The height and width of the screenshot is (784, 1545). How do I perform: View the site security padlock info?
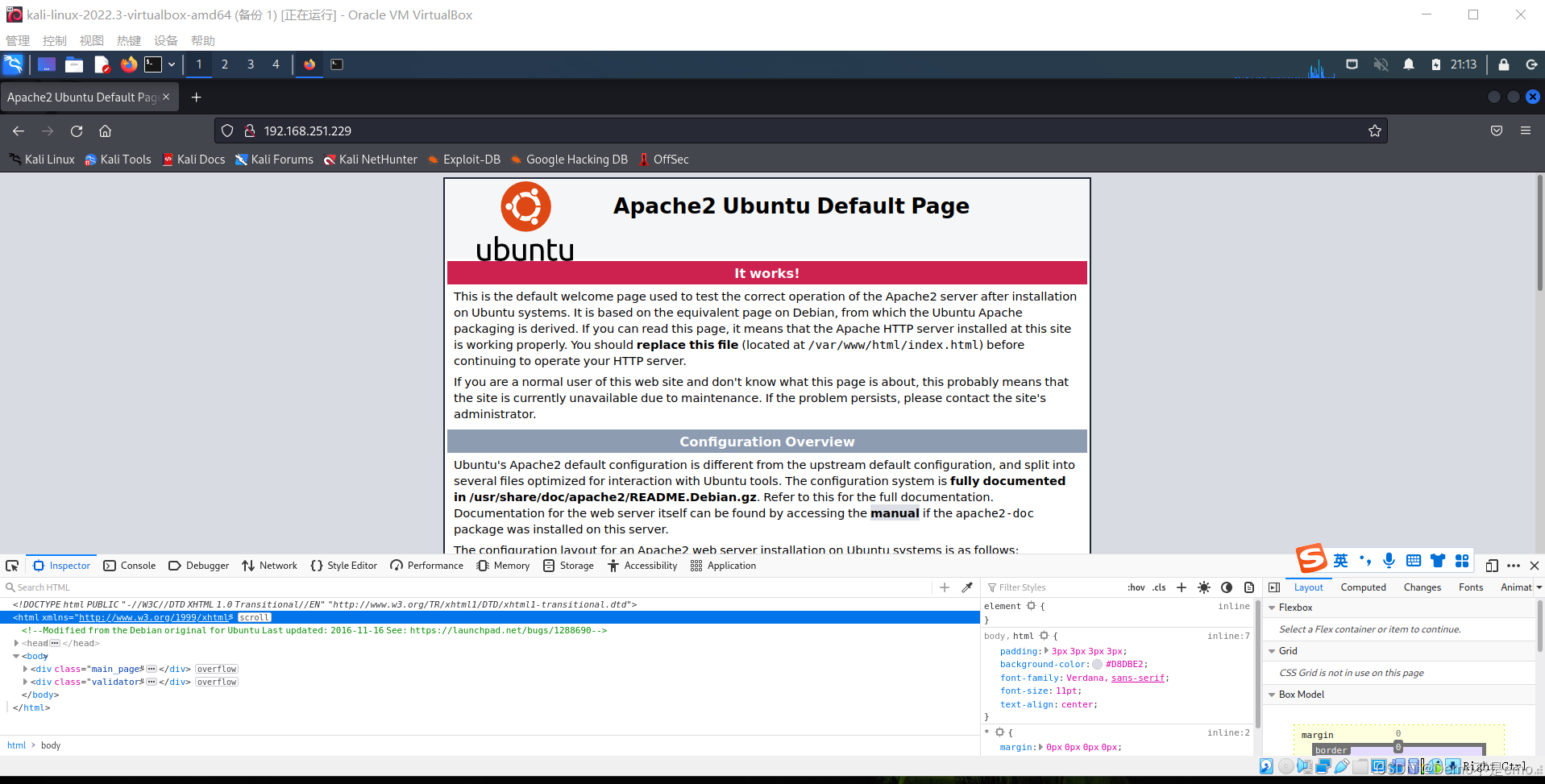point(250,131)
